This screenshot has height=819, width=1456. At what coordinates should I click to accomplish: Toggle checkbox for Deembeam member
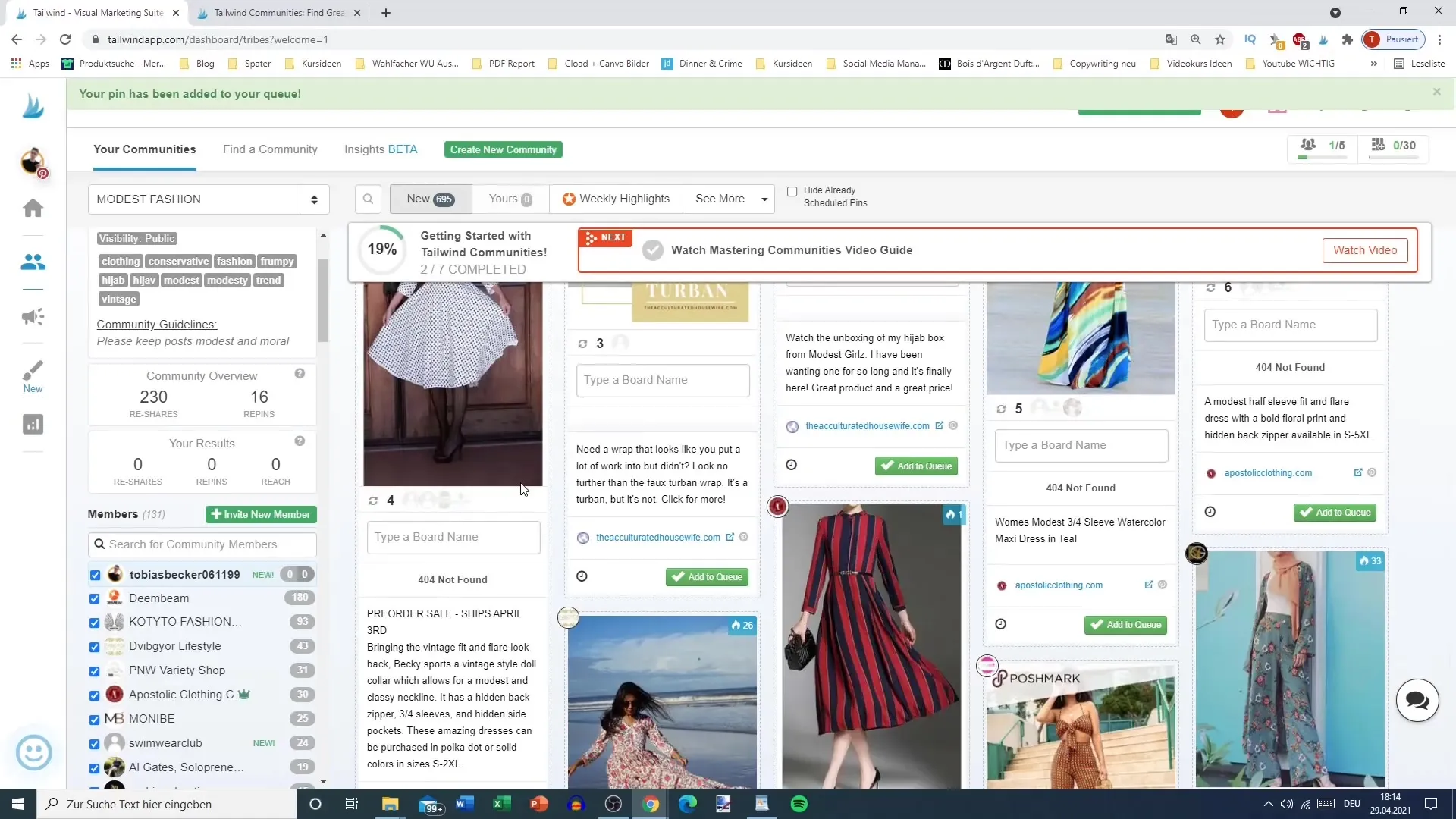point(94,597)
